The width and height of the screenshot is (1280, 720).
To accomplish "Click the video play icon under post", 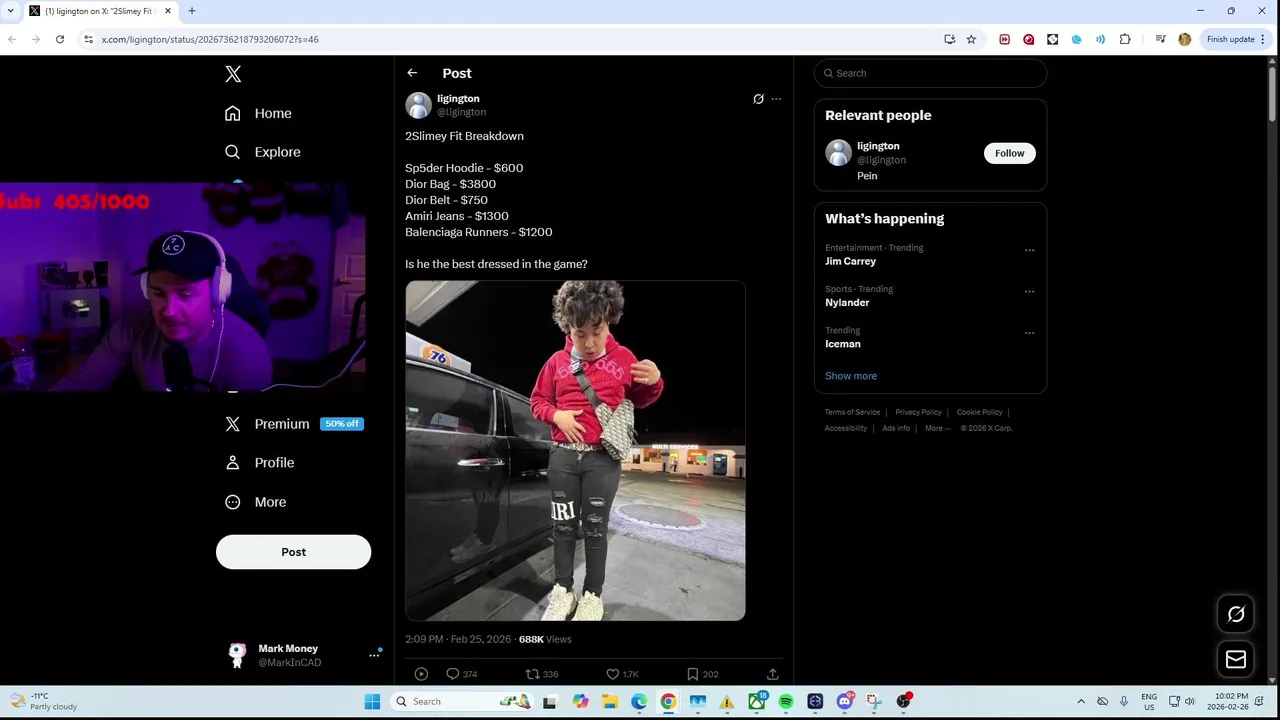I will pos(421,674).
